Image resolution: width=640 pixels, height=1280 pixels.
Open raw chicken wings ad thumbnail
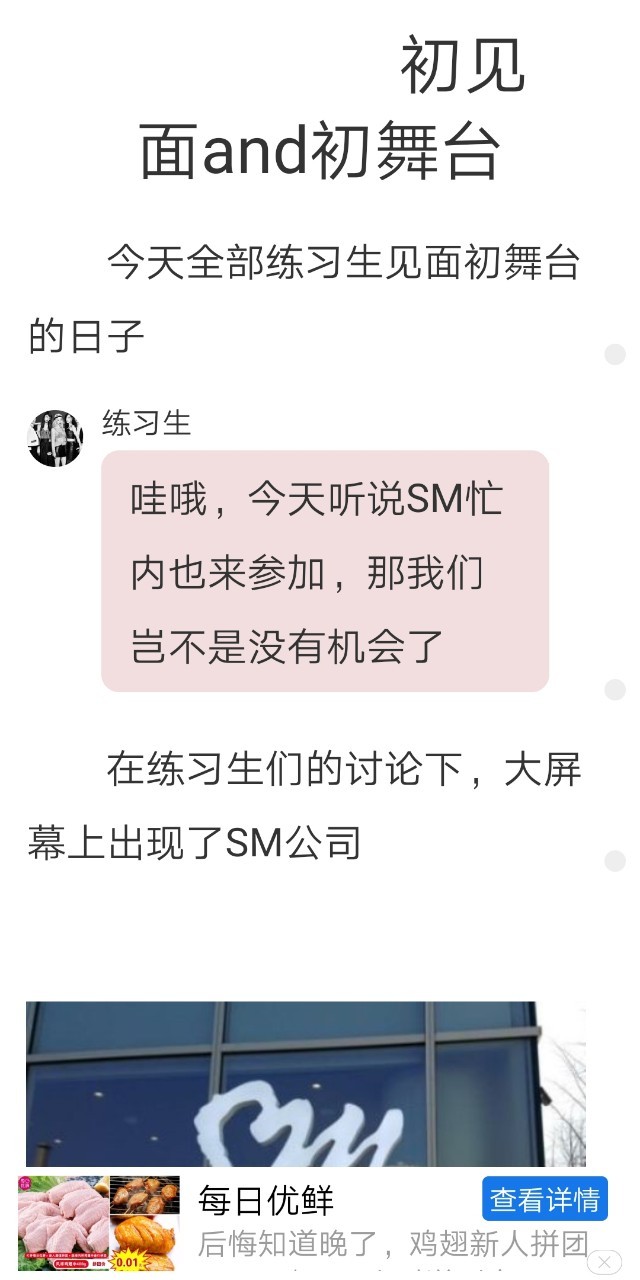tap(63, 1223)
